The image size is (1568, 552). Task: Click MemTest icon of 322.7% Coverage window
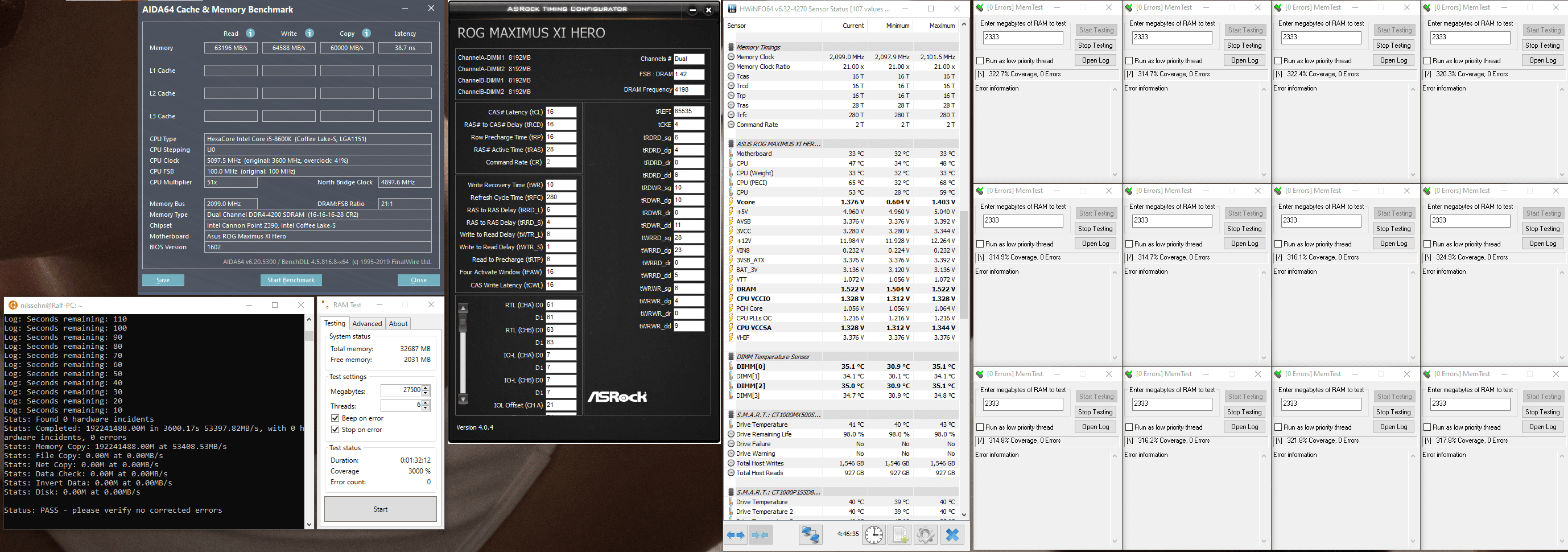pos(980,8)
